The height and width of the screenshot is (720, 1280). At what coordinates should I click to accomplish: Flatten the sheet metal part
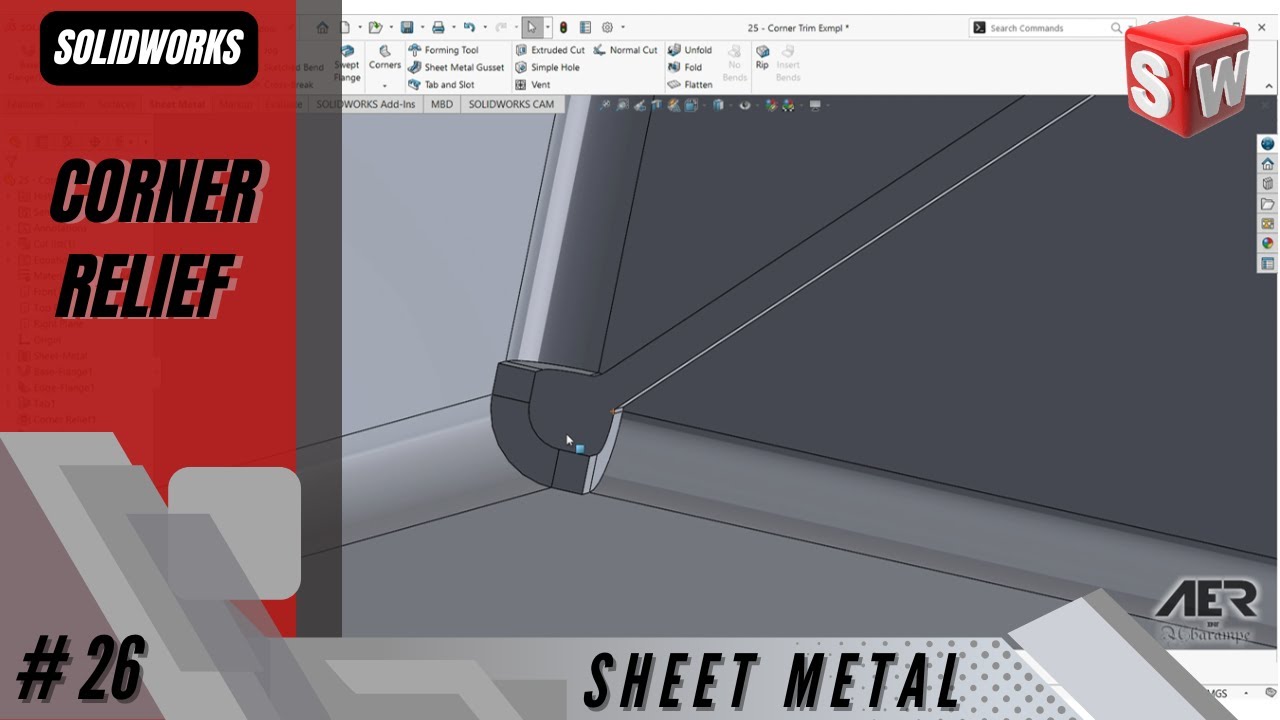[x=690, y=85]
